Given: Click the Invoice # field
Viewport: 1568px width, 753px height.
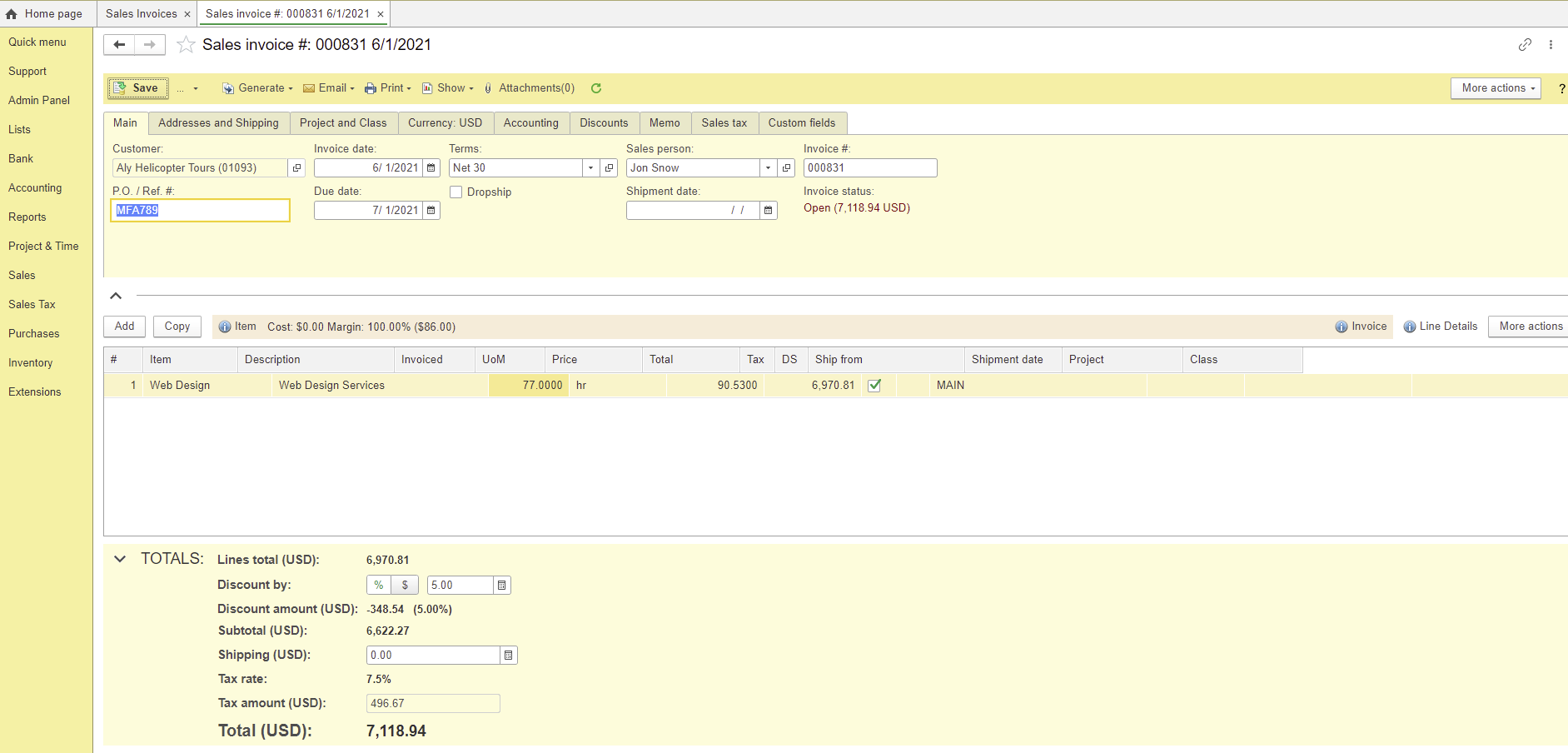Looking at the screenshot, I should click(x=870, y=168).
